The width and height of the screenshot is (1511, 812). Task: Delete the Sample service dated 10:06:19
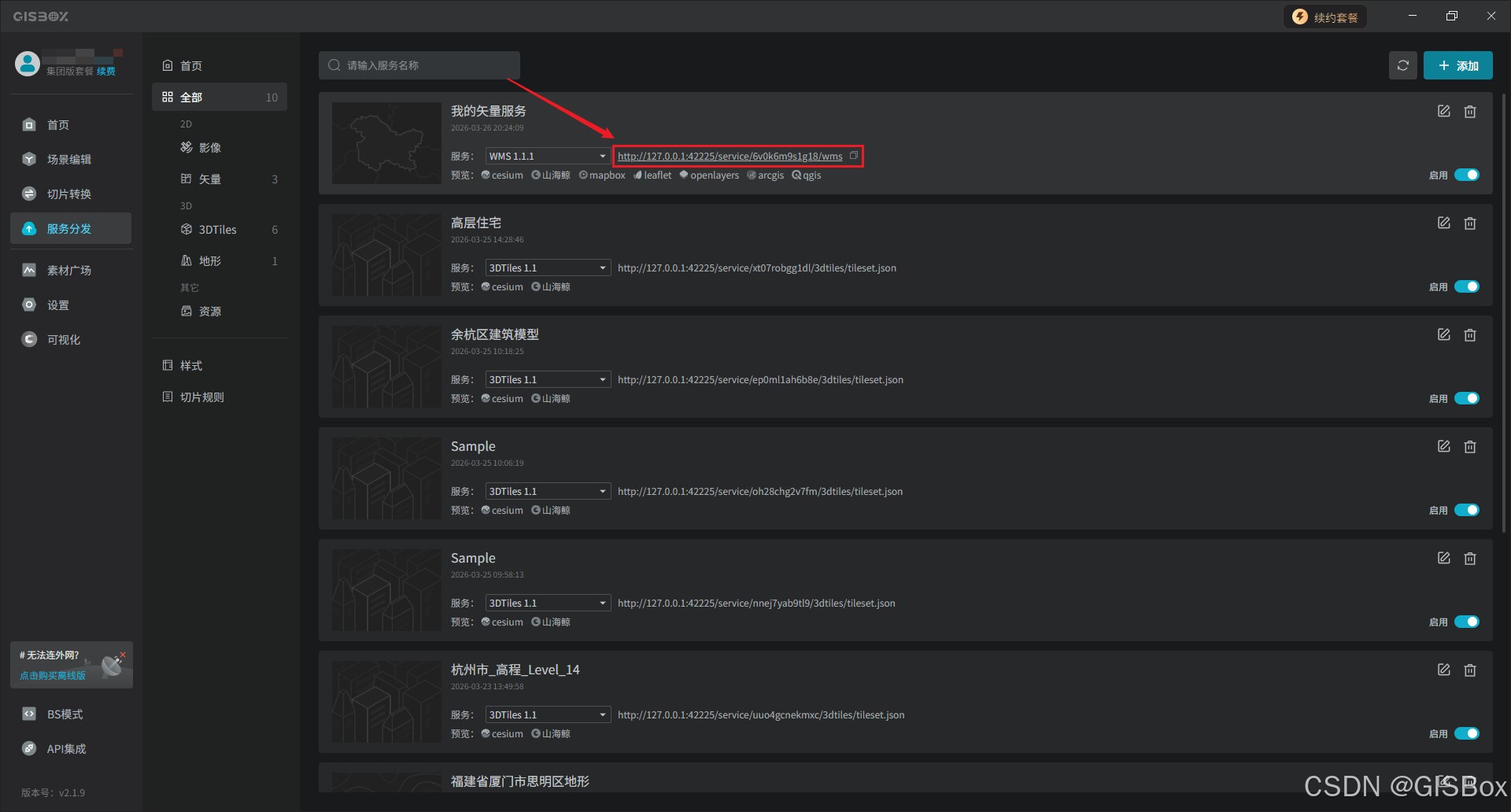(x=1469, y=447)
